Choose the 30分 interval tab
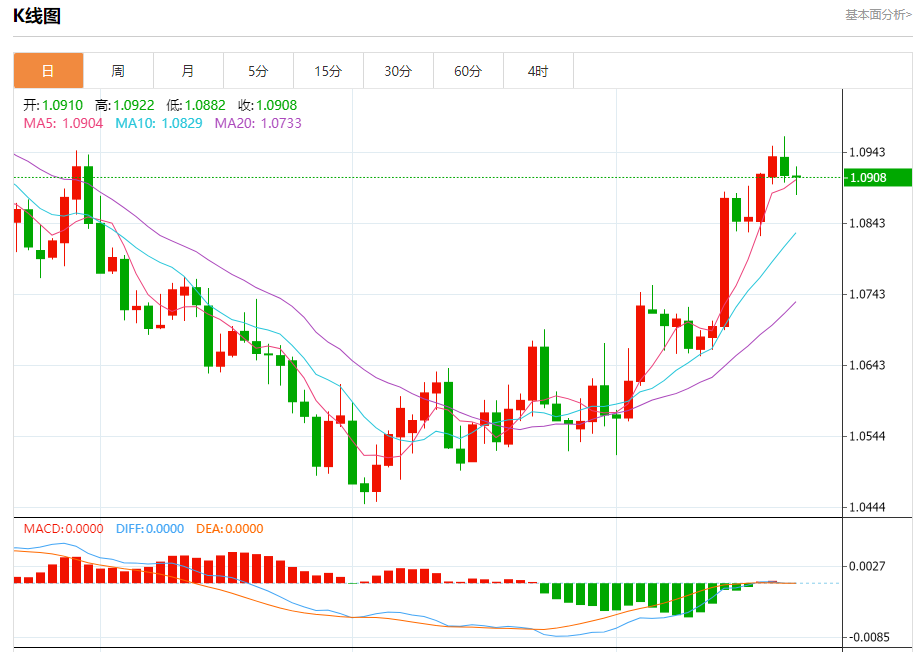 pyautogui.click(x=398, y=71)
